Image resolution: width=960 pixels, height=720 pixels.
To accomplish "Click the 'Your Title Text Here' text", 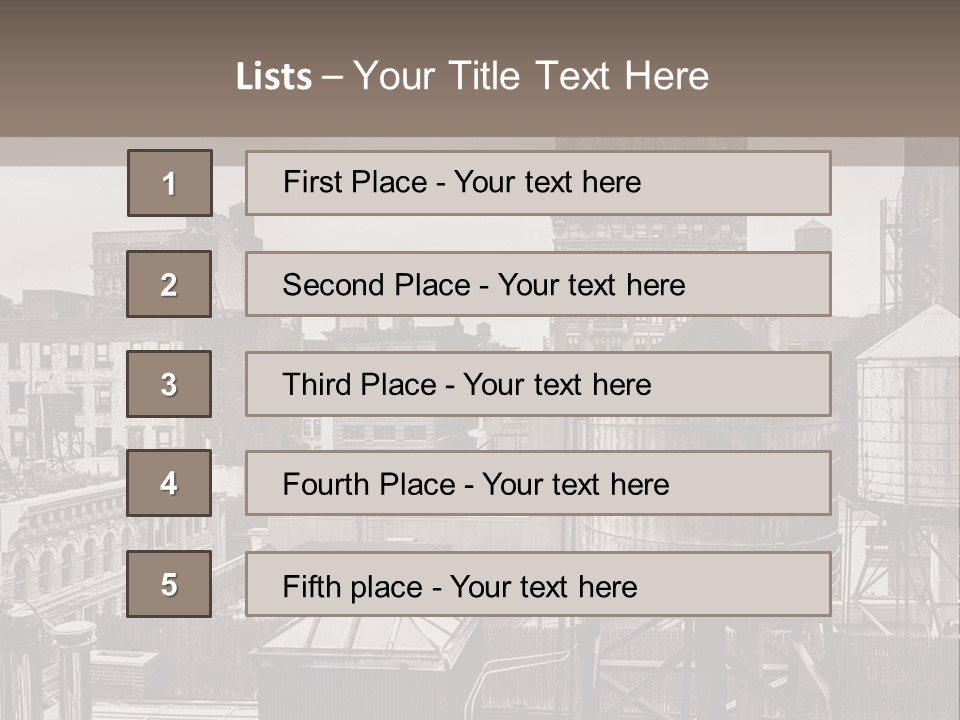I will [531, 76].
